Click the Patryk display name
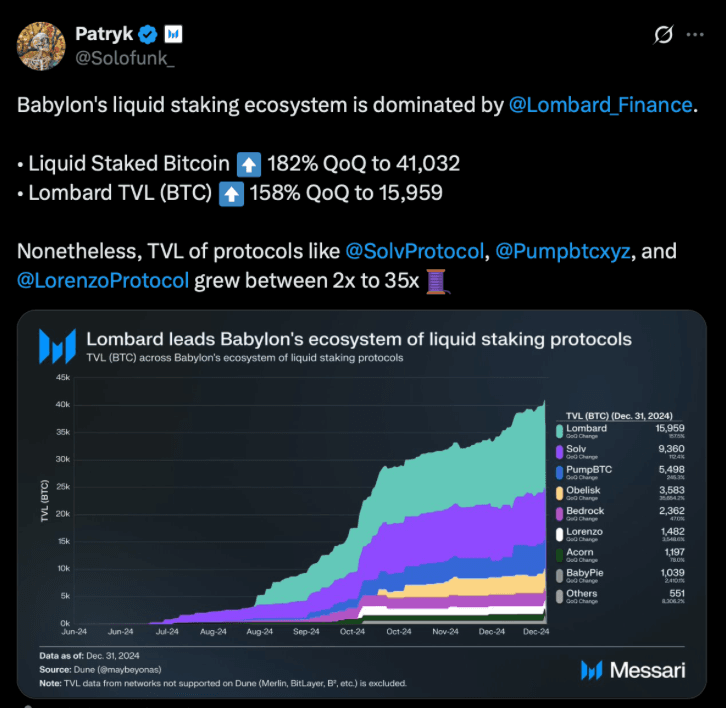This screenshot has width=726, height=708. [103, 34]
